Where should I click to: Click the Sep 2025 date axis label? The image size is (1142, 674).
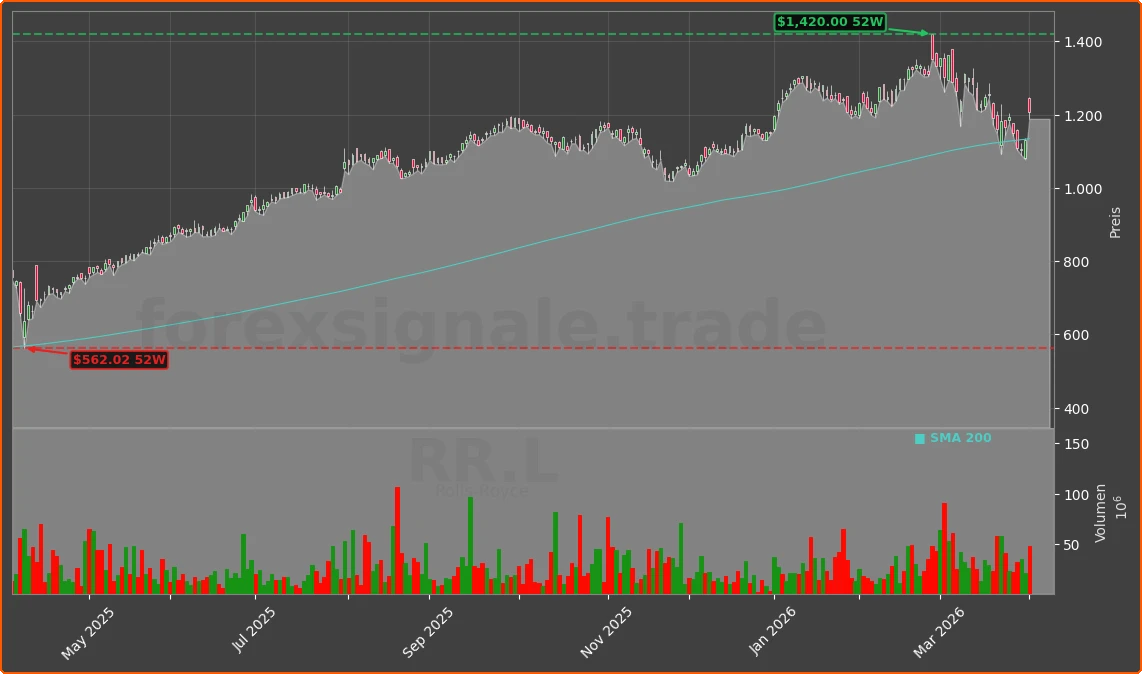[428, 632]
